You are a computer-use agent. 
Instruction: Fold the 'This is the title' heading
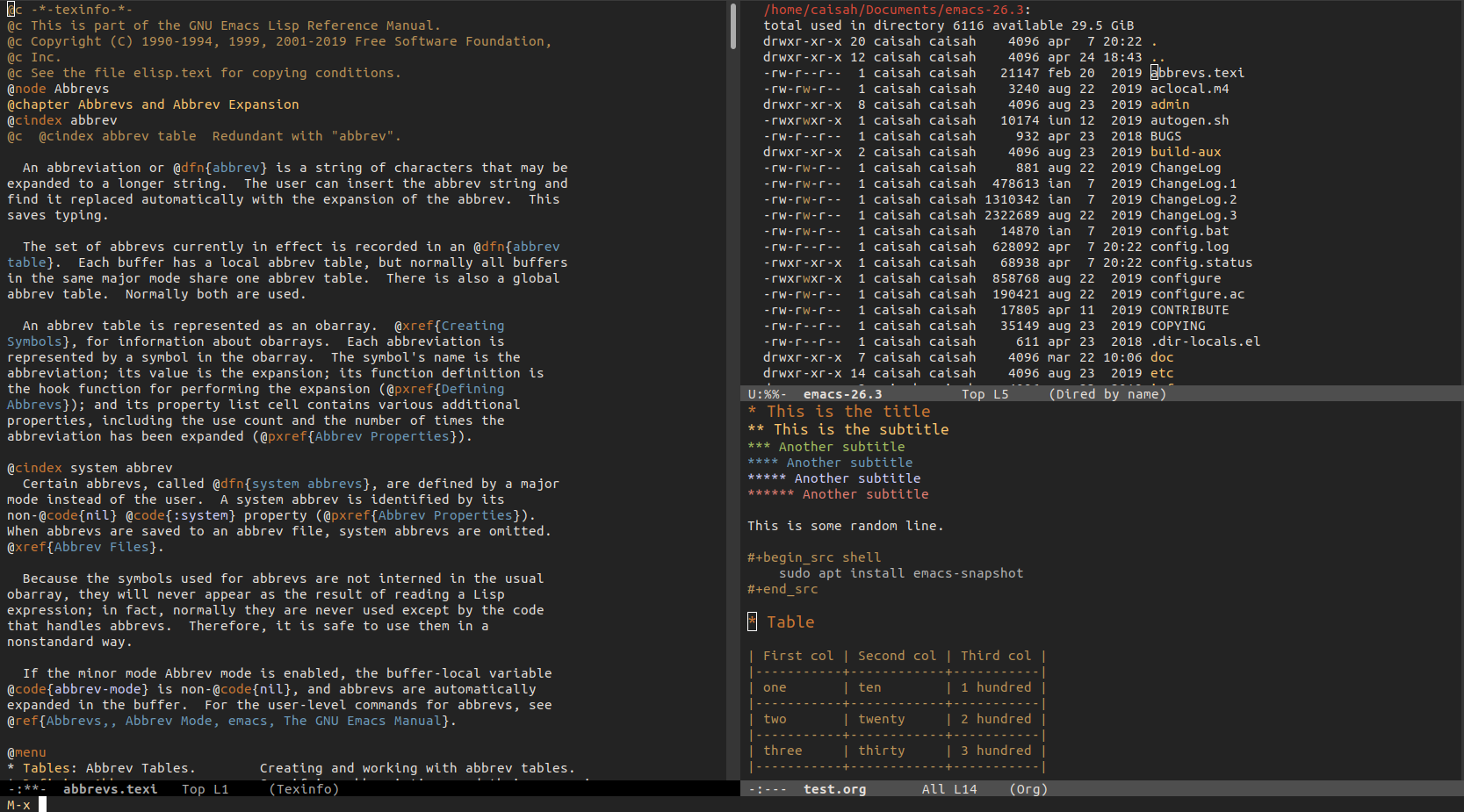click(x=839, y=411)
